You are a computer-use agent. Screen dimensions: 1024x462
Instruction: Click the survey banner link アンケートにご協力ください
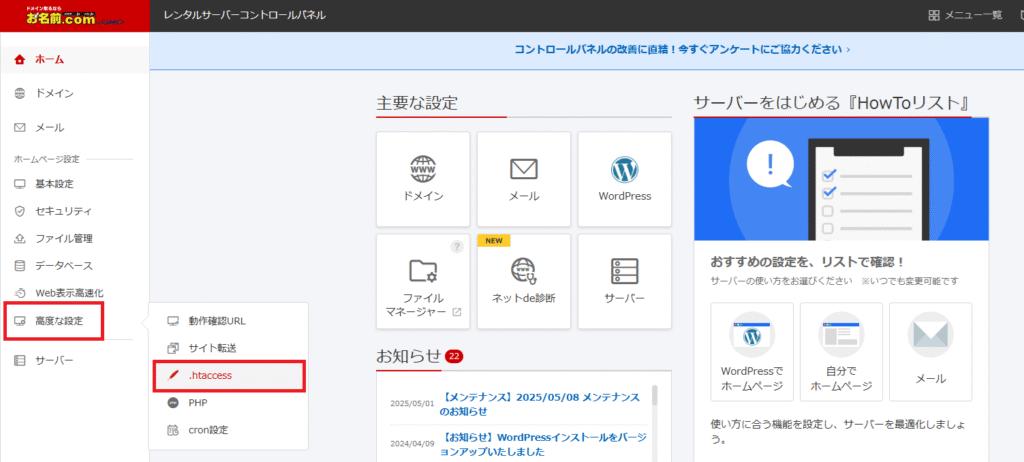682,49
